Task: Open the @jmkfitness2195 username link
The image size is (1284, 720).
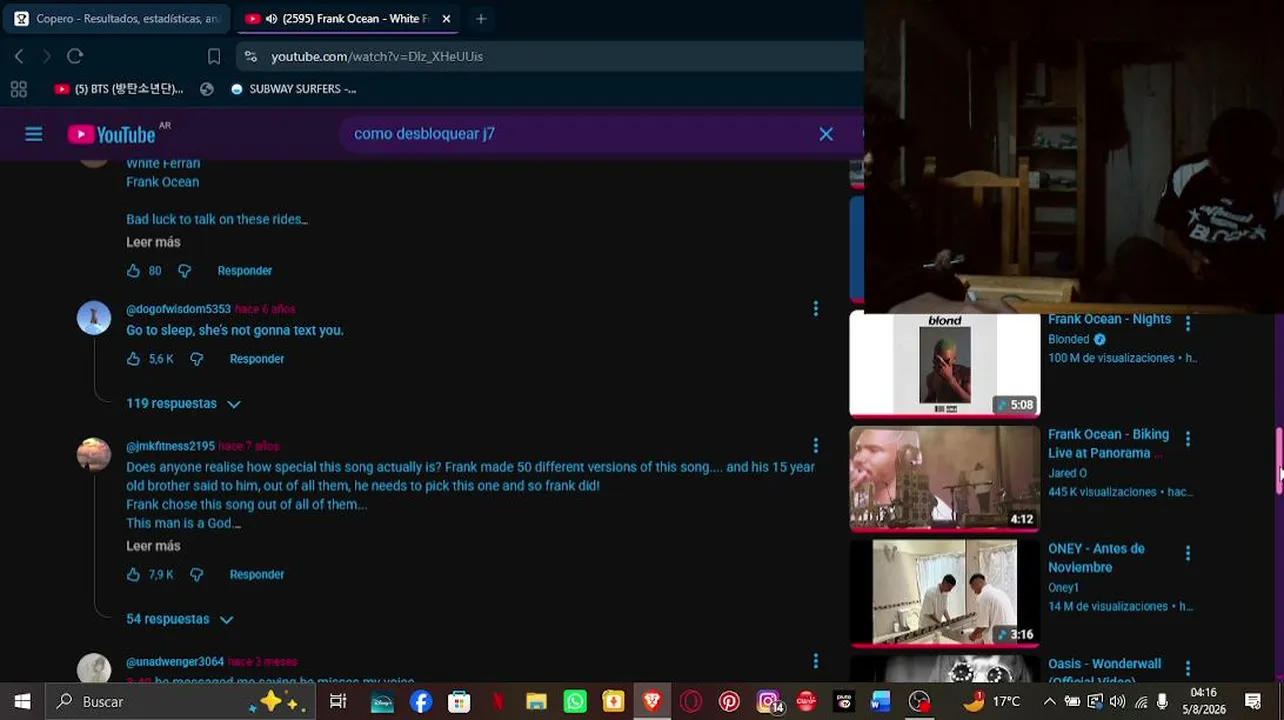Action: coord(170,447)
